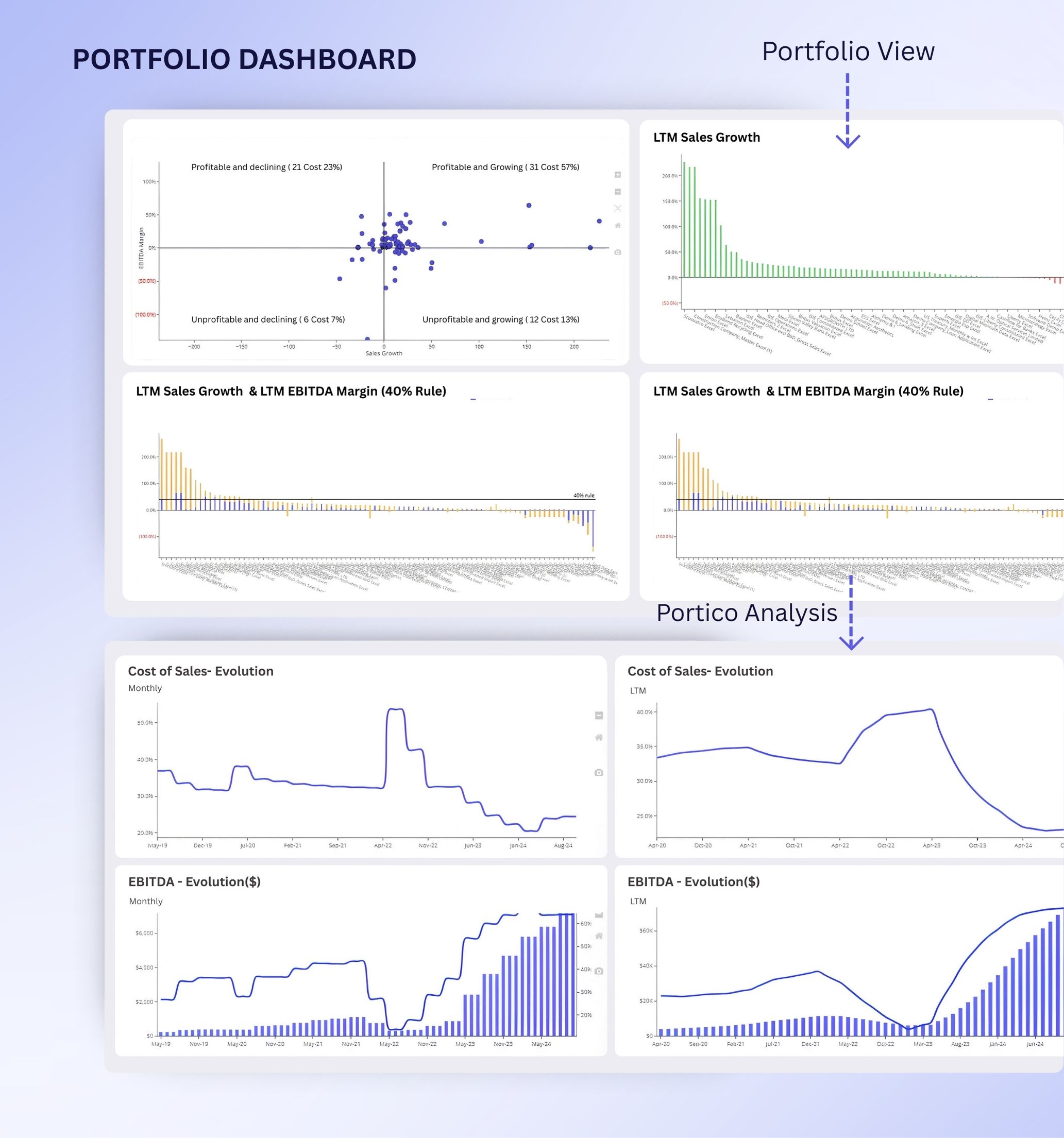This screenshot has width=1064, height=1138.
Task: Click the 'Portico Analysis' heading
Action: tap(746, 613)
